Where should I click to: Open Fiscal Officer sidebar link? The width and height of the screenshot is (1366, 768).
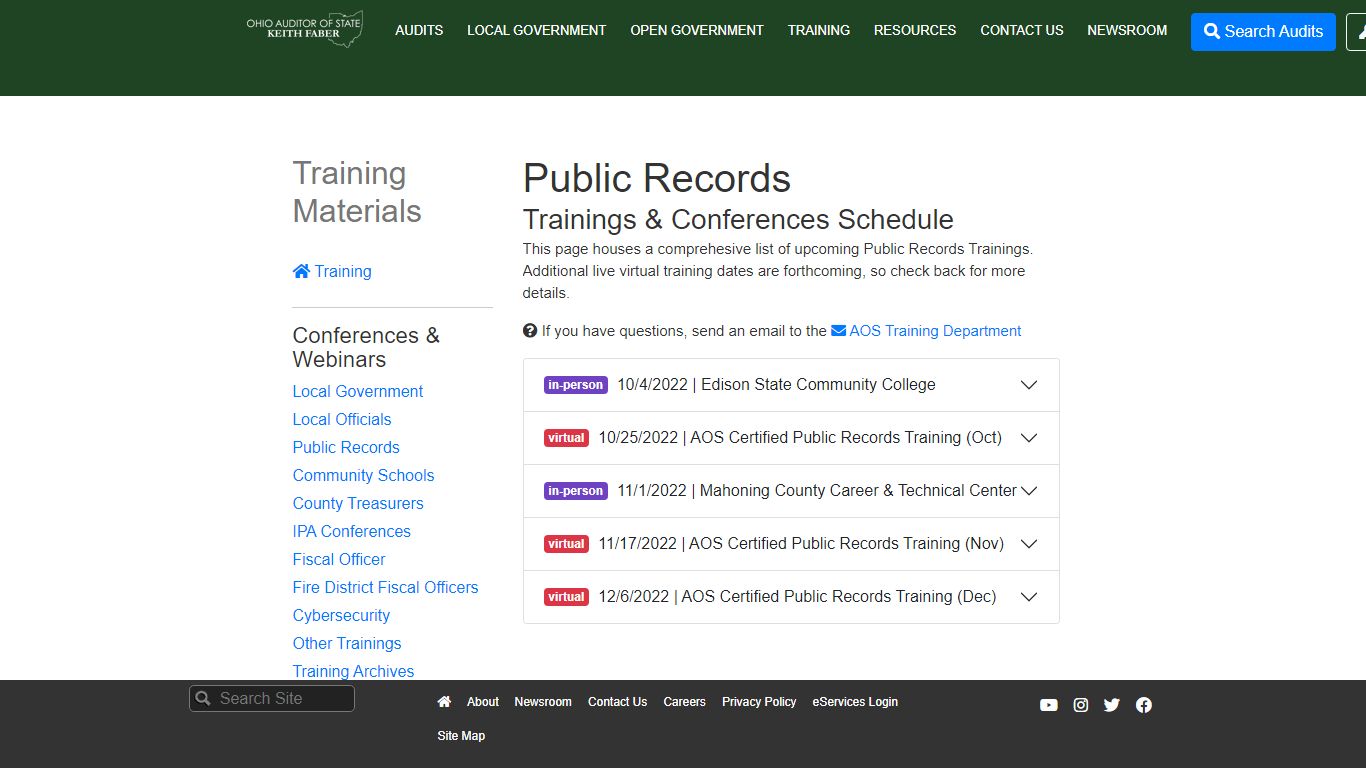tap(339, 559)
